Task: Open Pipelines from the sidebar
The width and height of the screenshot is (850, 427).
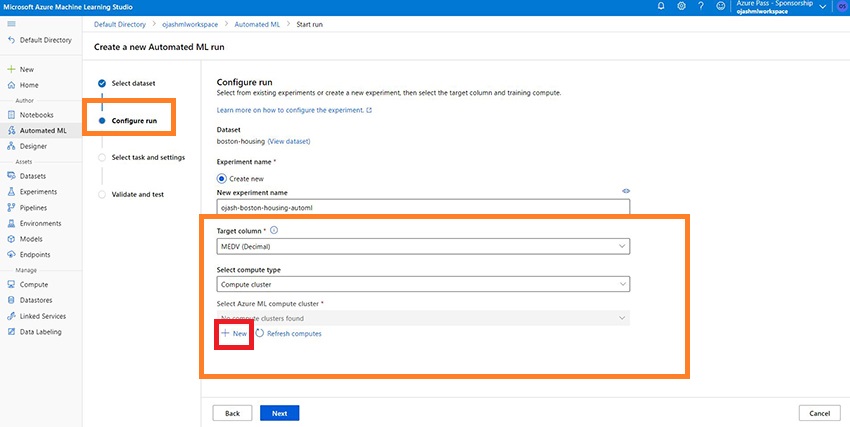Action: click(33, 207)
